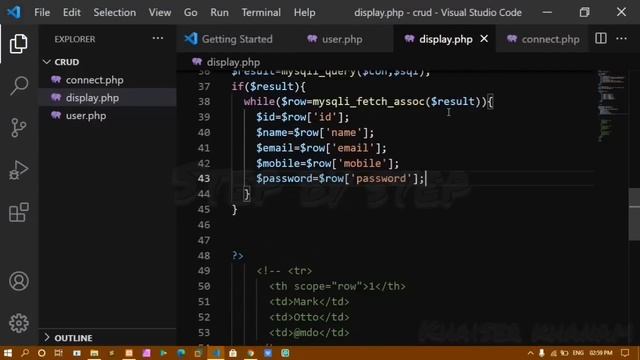Open the Edit menu
This screenshot has width=640, height=360.
tap(72, 12)
